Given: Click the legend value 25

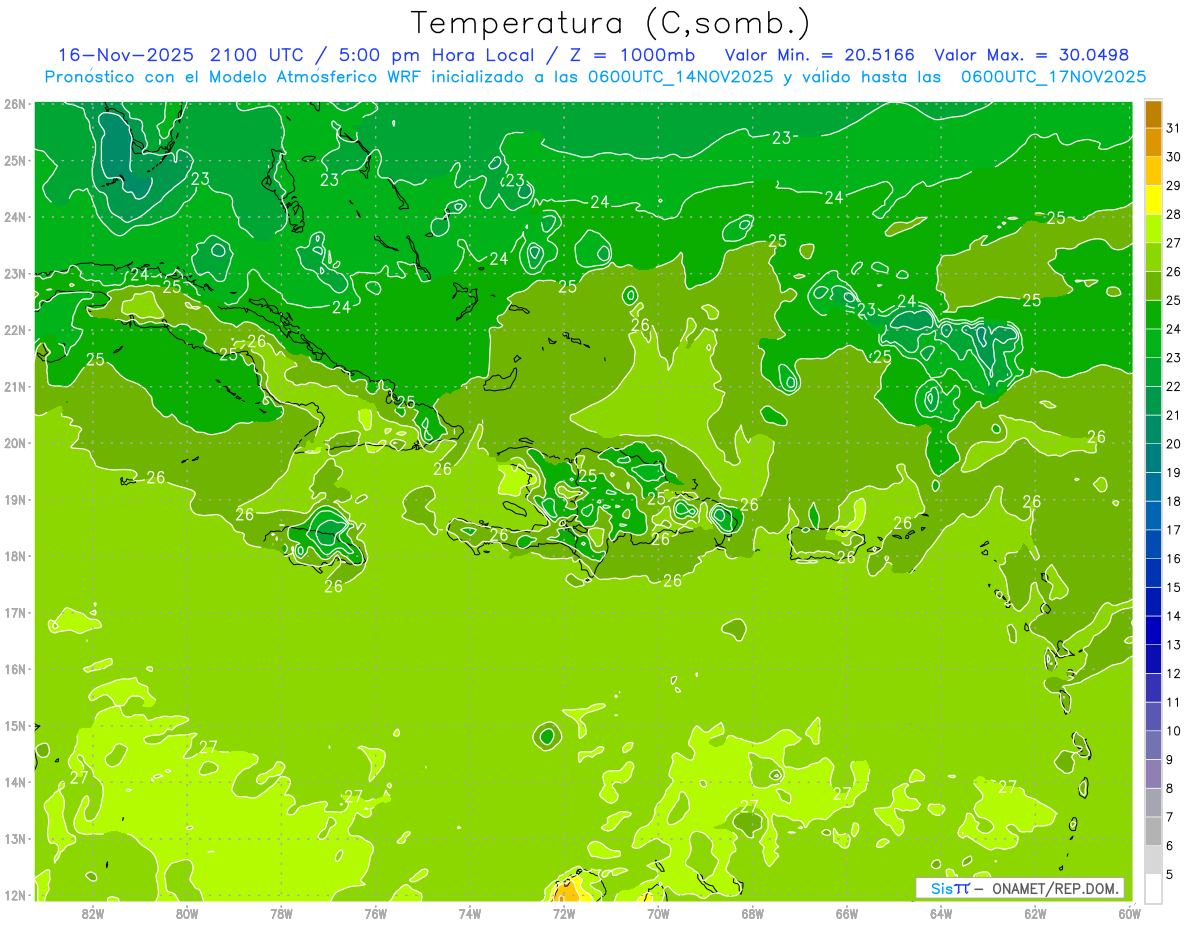Looking at the screenshot, I should click(1173, 300).
